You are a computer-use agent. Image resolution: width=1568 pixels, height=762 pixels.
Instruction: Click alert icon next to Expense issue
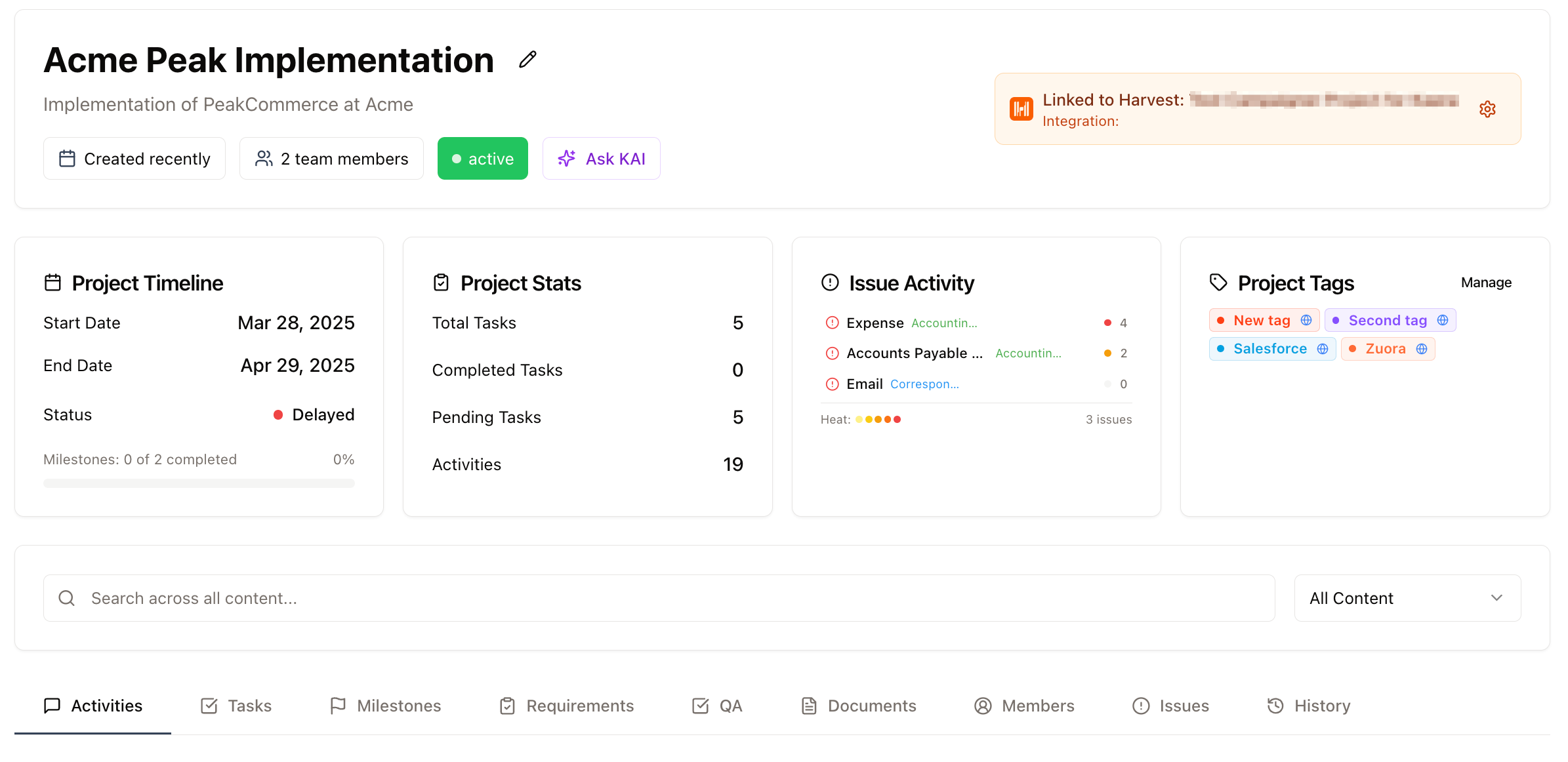tap(832, 323)
